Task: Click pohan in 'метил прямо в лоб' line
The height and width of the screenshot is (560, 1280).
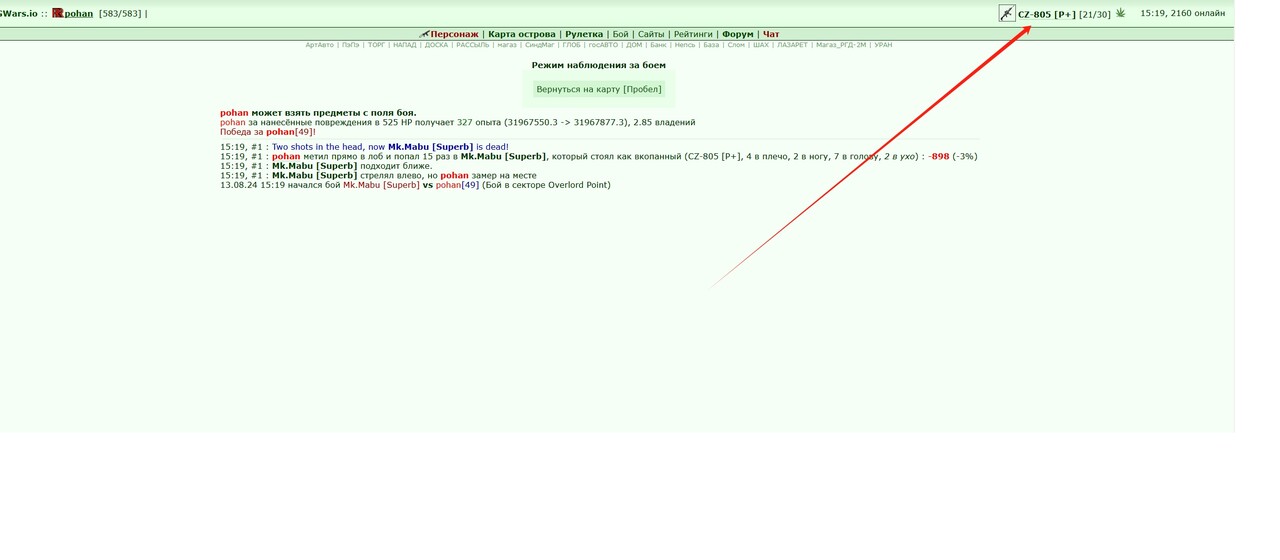Action: (286, 157)
